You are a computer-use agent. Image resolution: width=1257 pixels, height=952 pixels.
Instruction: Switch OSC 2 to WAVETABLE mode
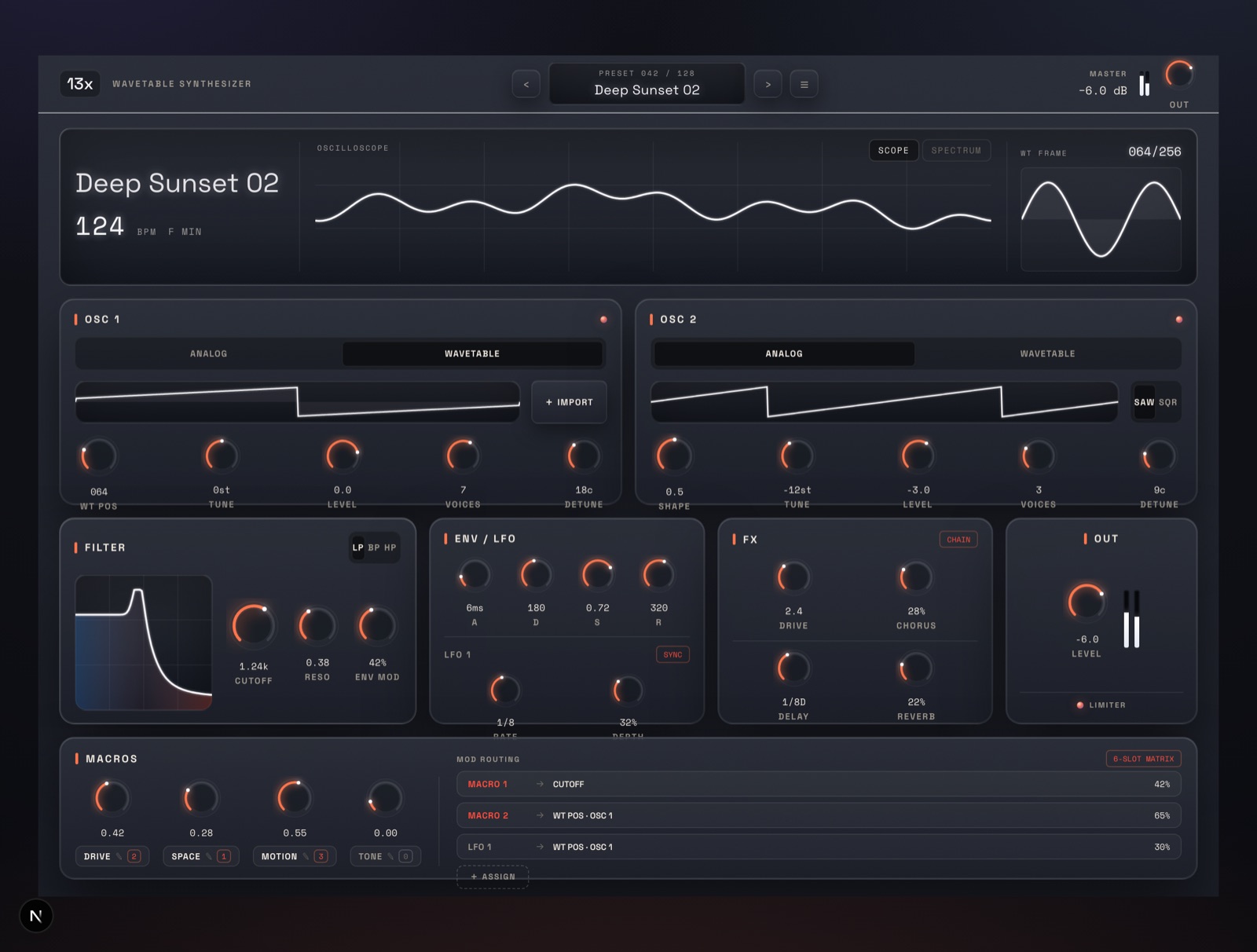click(1047, 353)
